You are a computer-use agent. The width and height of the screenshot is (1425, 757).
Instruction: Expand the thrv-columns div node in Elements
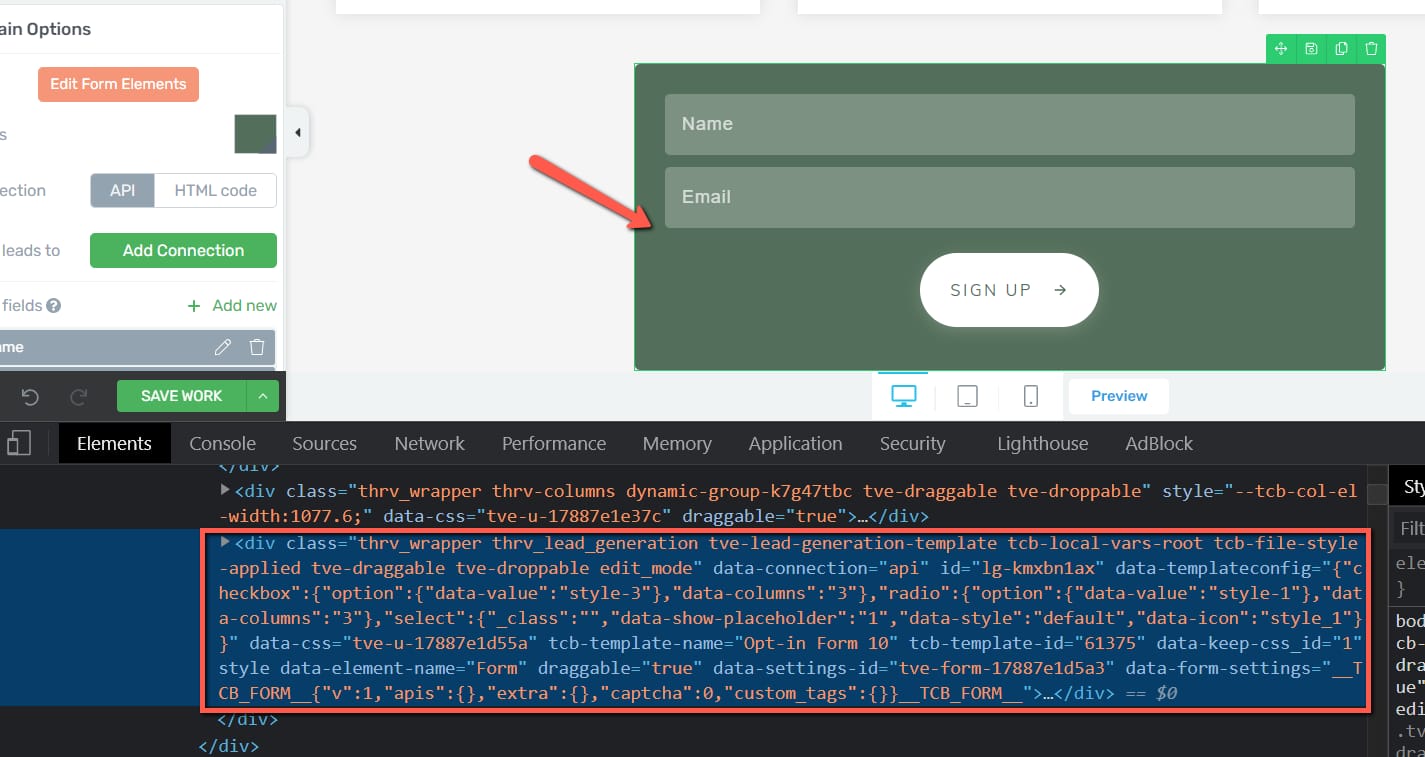(225, 490)
